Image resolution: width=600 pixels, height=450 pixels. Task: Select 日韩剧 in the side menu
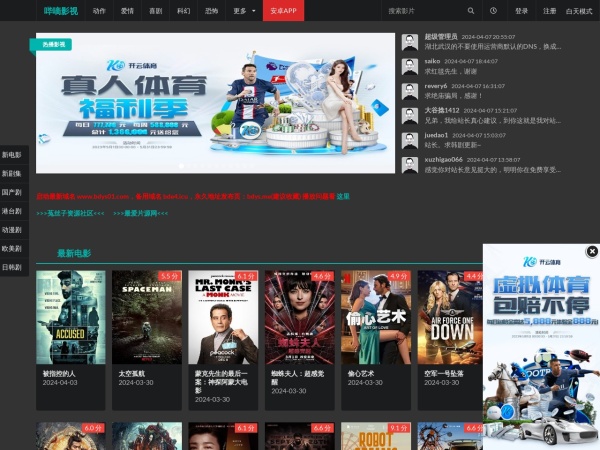coord(12,267)
